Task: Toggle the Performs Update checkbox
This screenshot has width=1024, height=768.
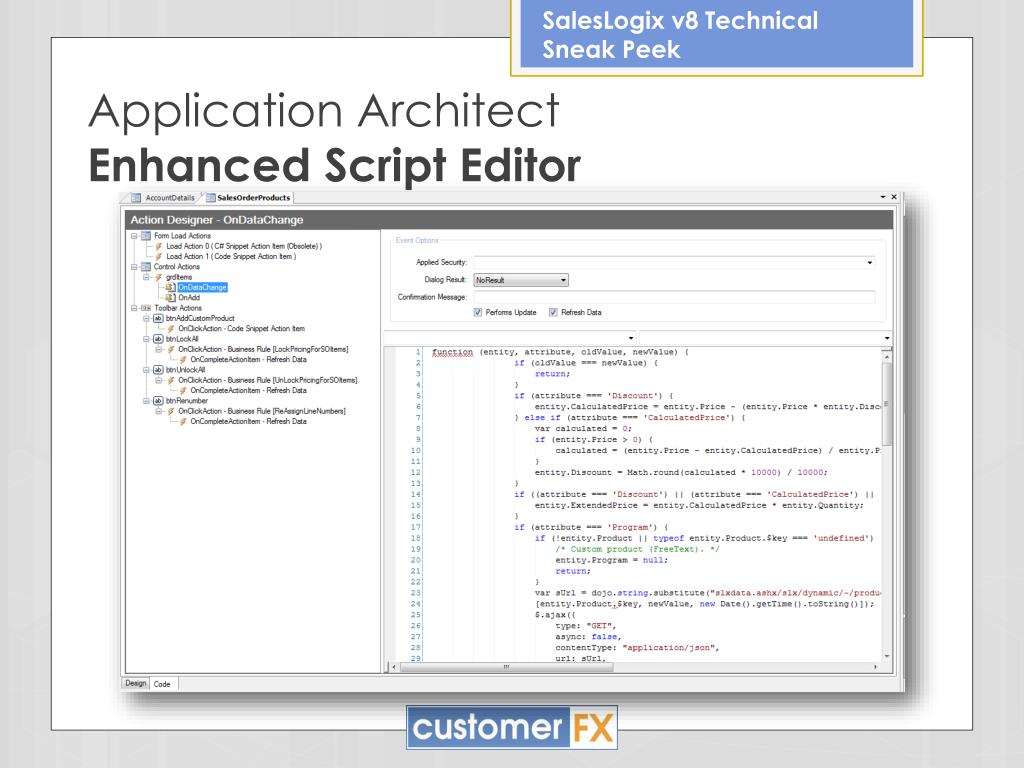Action: (x=478, y=312)
